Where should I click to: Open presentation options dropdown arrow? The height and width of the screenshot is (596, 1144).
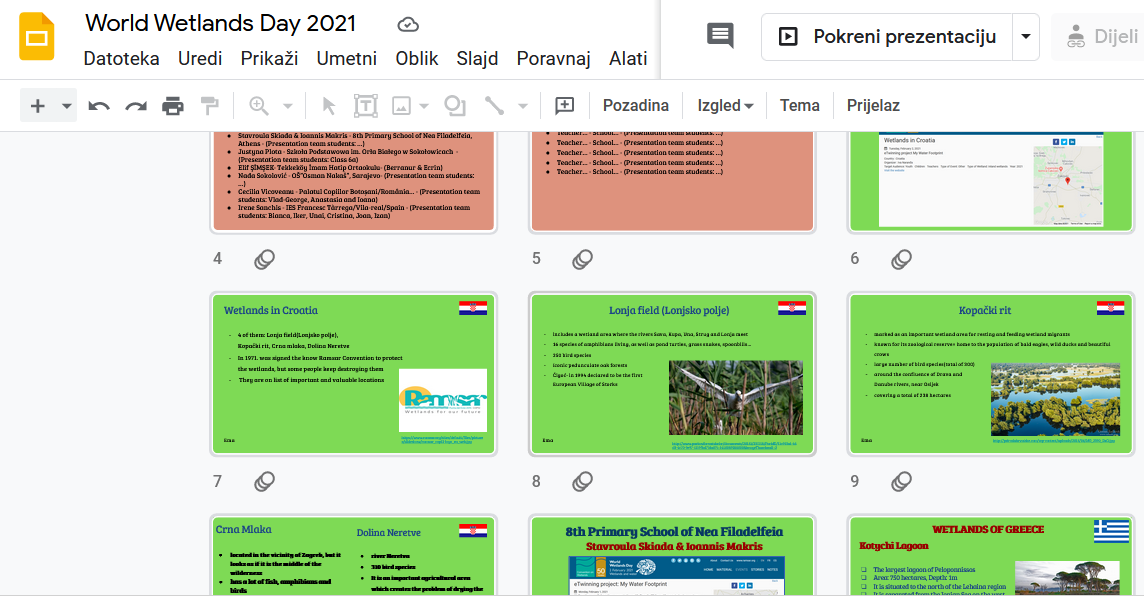click(x=1025, y=36)
